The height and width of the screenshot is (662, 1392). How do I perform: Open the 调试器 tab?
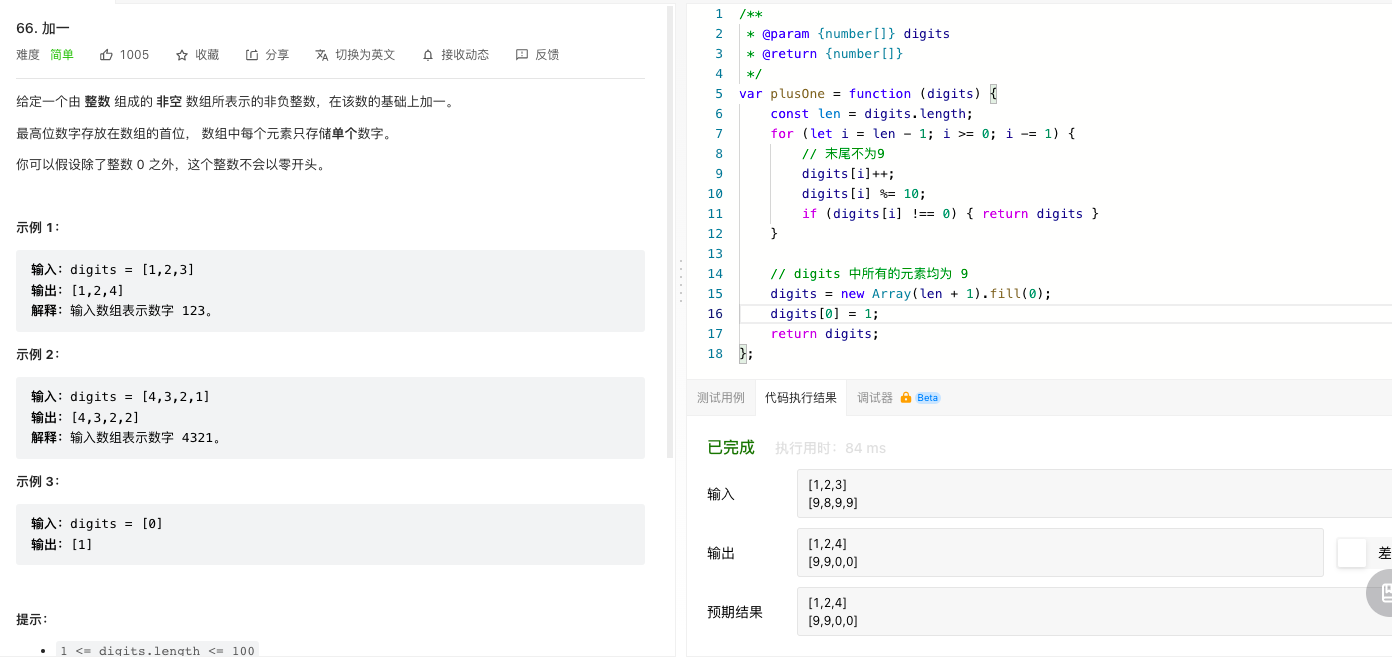(x=875, y=397)
